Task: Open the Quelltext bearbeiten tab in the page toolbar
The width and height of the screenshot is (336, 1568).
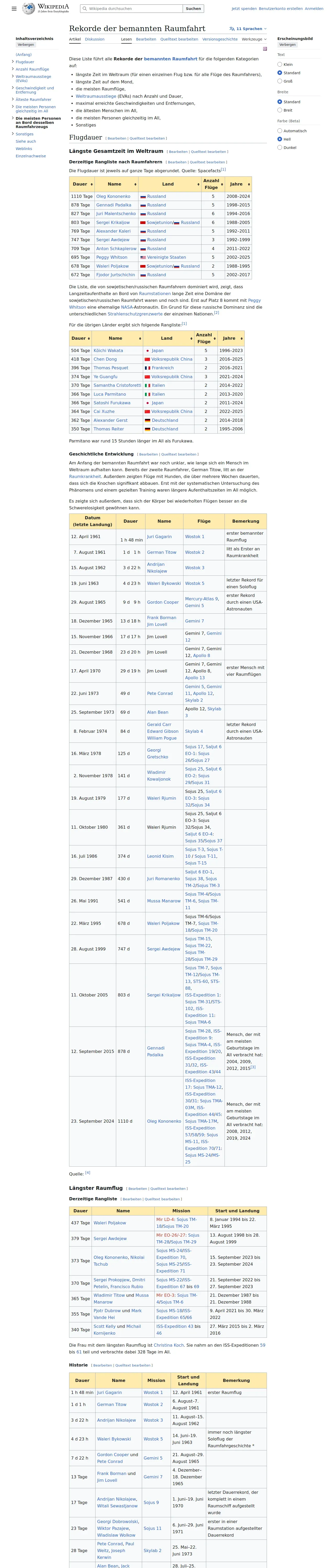Action: point(179,39)
